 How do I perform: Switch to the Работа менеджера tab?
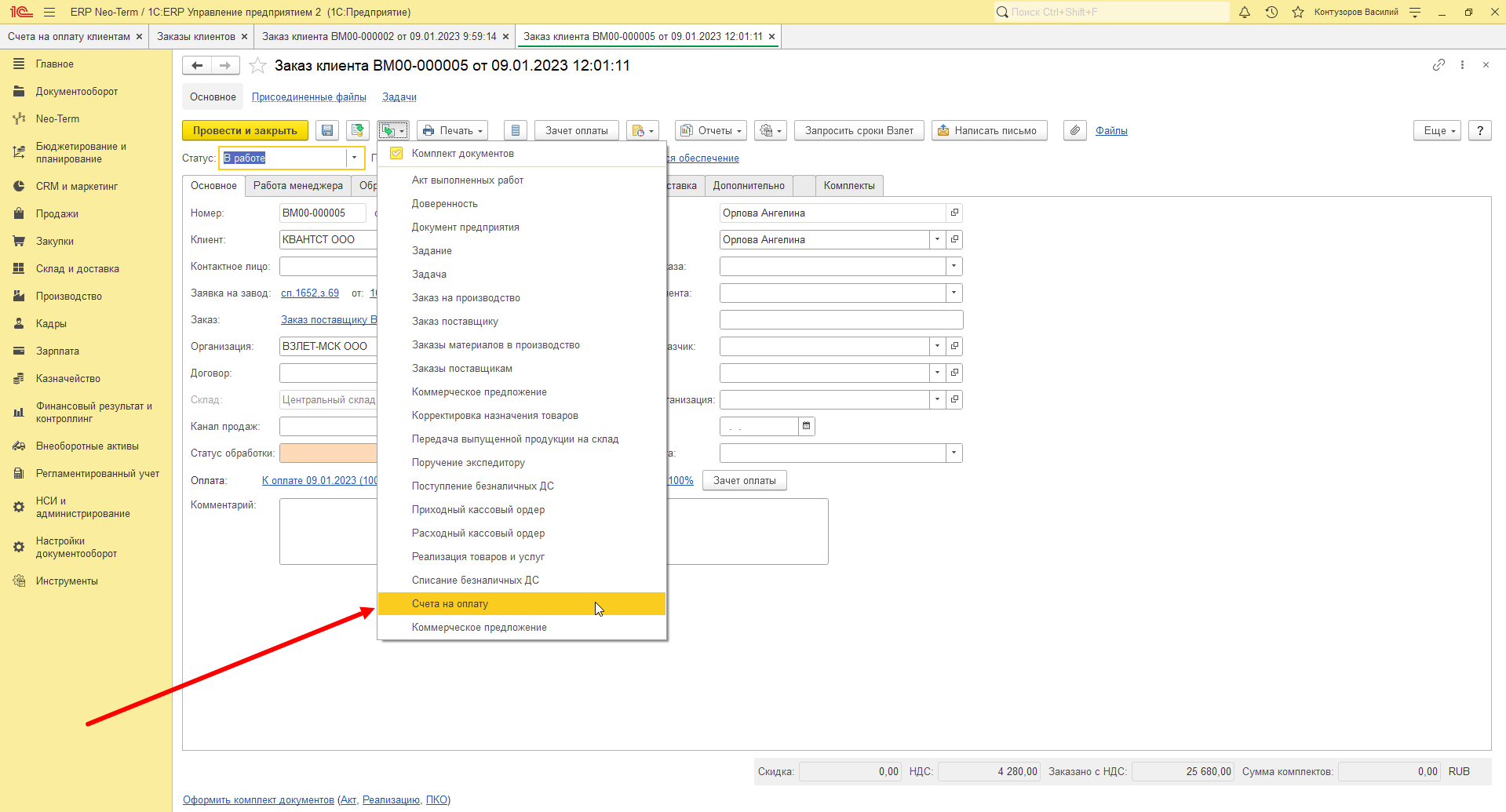(x=298, y=186)
